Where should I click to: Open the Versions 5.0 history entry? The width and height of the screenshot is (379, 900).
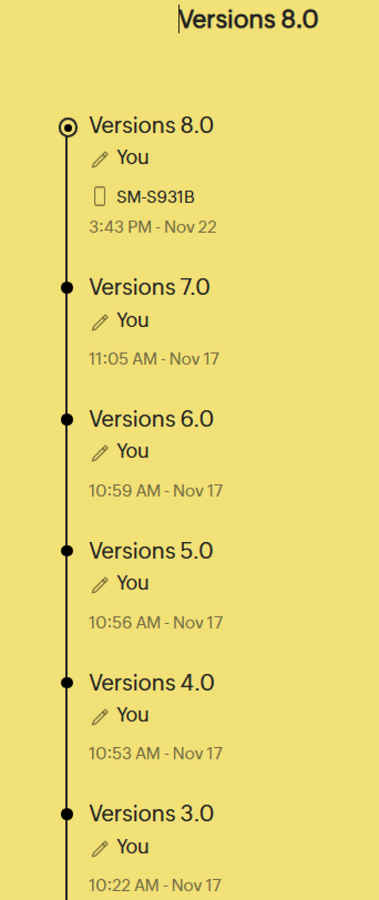pyautogui.click(x=151, y=550)
